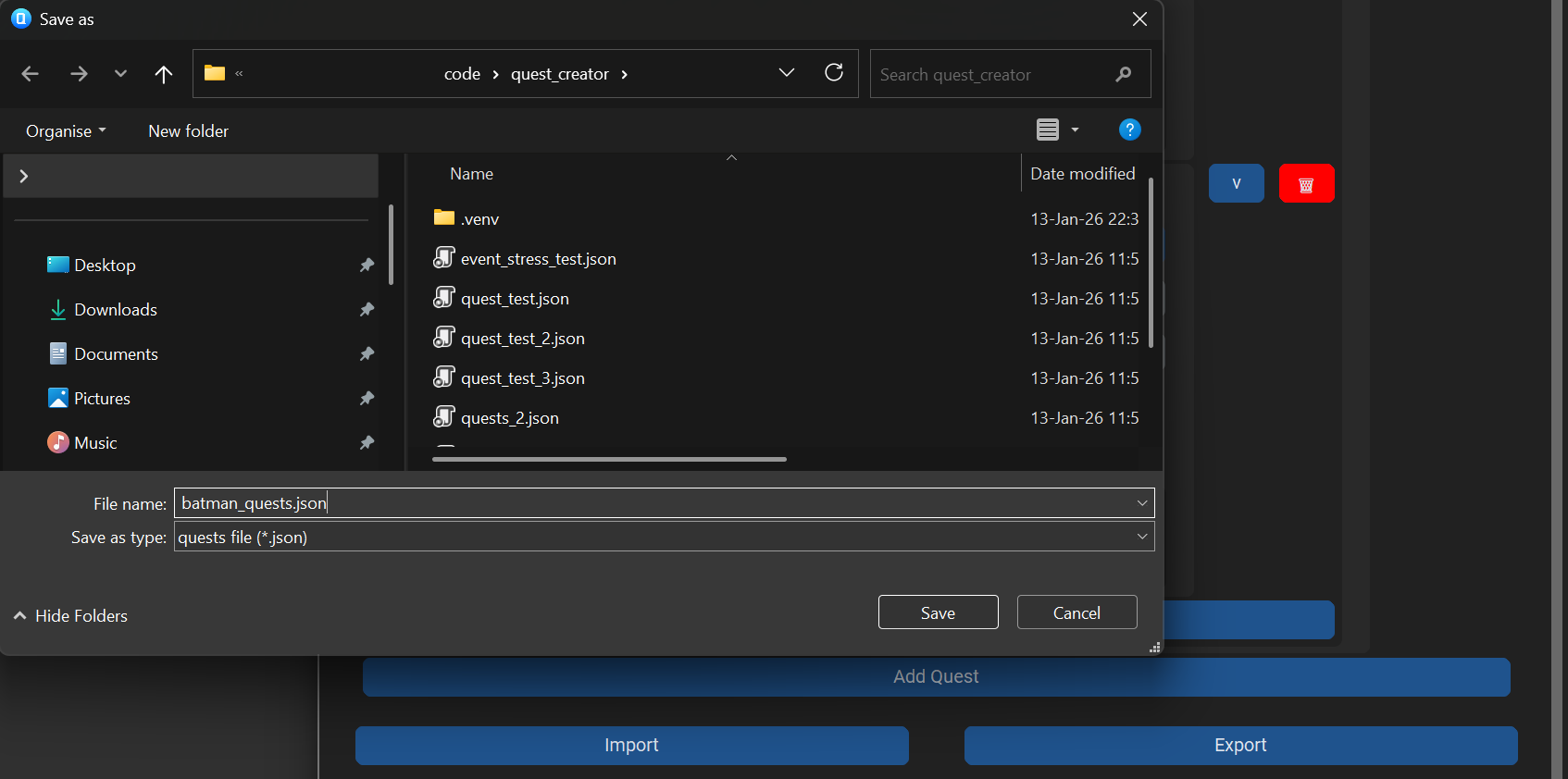Collapse the pane with Hide Folders
The width and height of the screenshot is (1568, 779).
coord(70,616)
